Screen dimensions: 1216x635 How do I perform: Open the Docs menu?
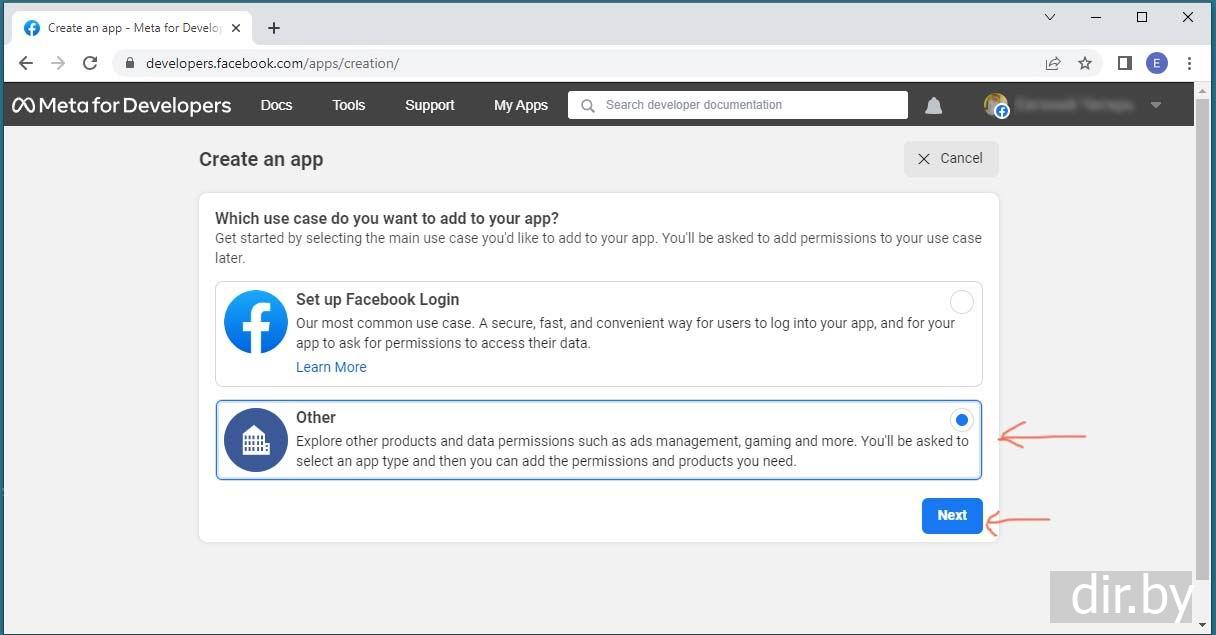pyautogui.click(x=276, y=105)
